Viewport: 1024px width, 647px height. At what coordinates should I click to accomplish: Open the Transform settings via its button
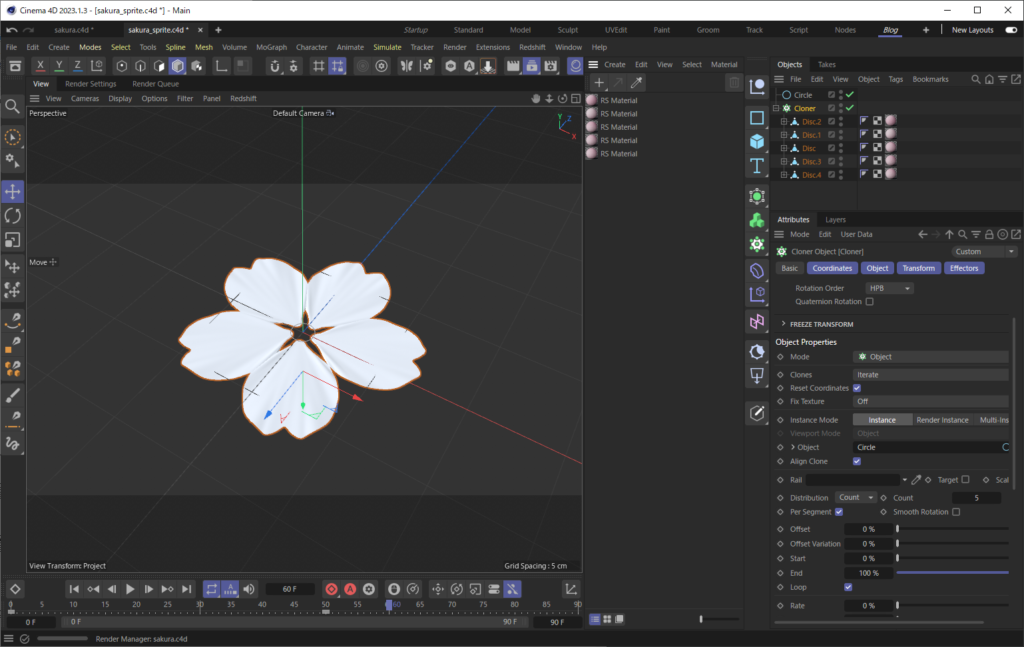(919, 268)
